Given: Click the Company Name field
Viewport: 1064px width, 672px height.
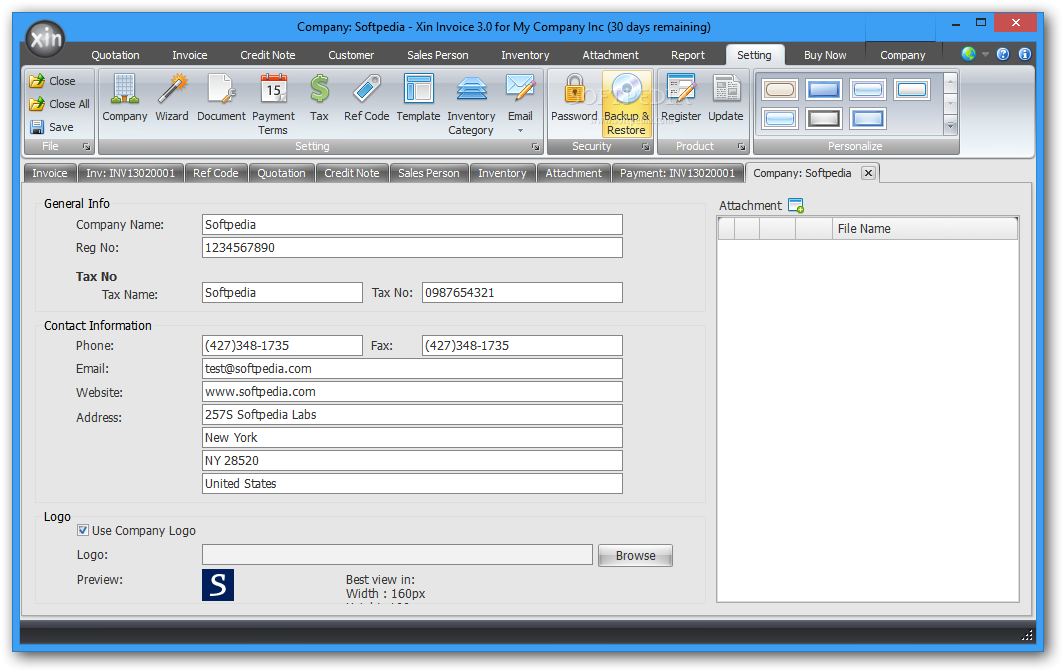Looking at the screenshot, I should coord(412,225).
